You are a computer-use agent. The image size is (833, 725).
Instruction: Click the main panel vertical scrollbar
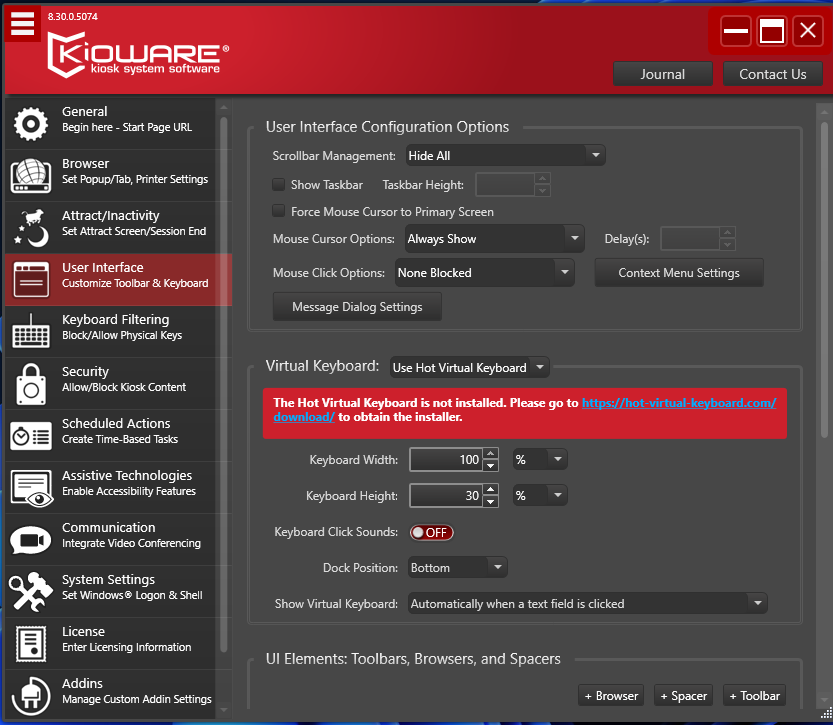(x=824, y=282)
